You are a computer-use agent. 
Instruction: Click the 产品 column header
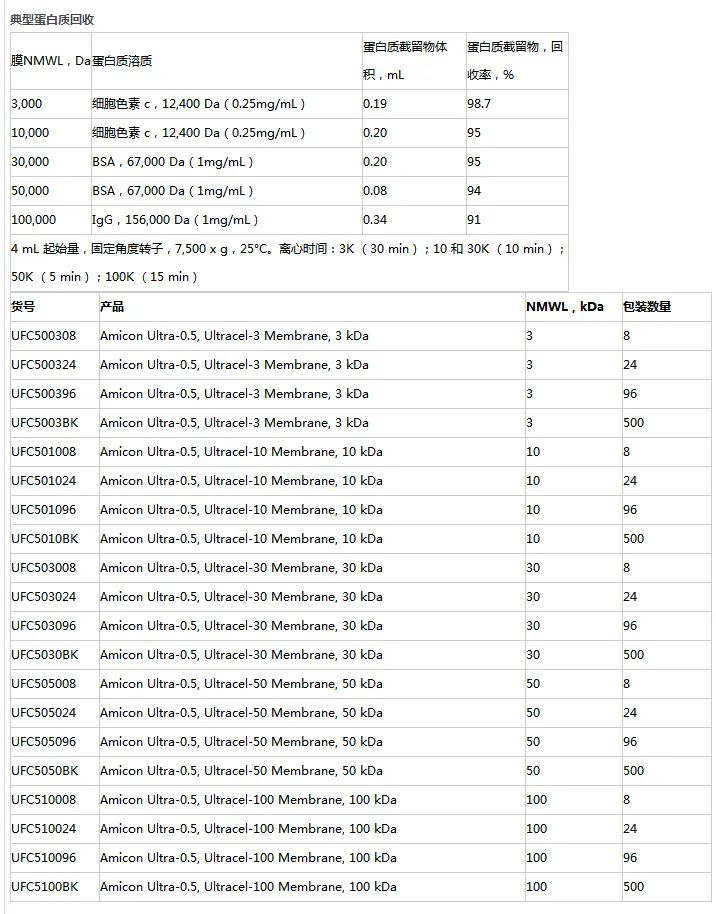click(x=112, y=307)
